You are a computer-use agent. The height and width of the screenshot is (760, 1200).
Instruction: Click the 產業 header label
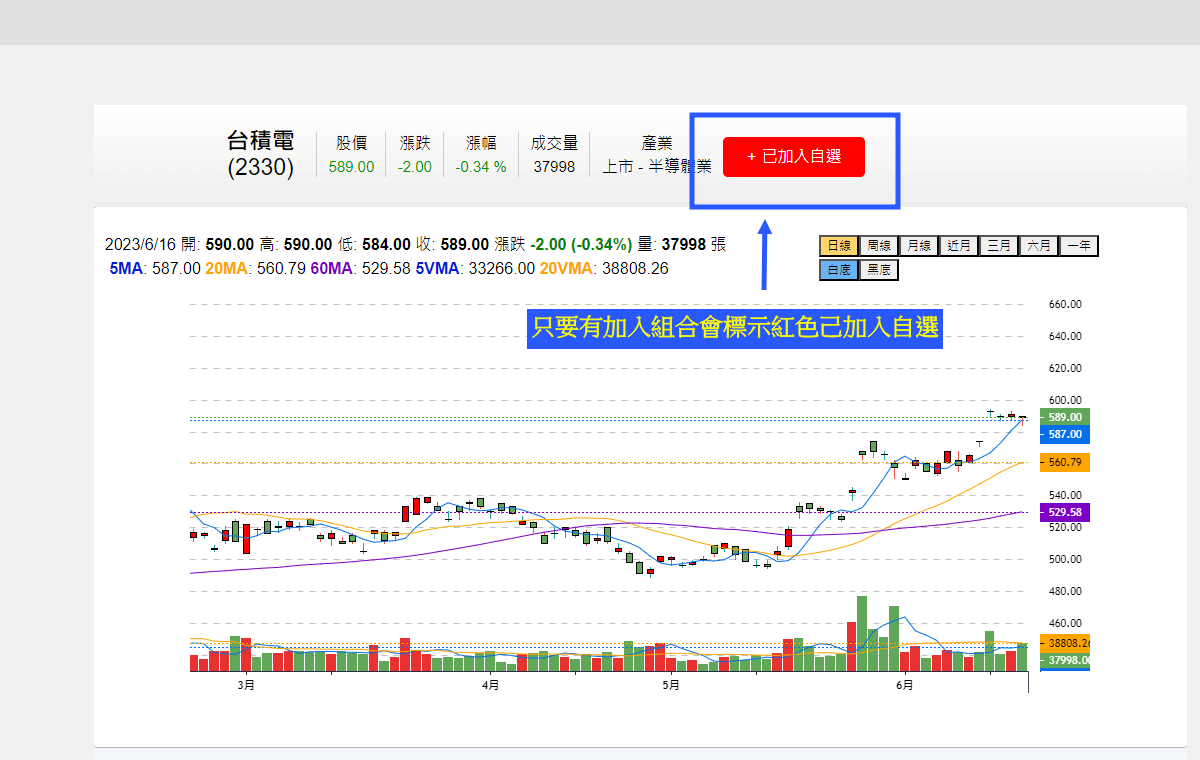[x=657, y=143]
